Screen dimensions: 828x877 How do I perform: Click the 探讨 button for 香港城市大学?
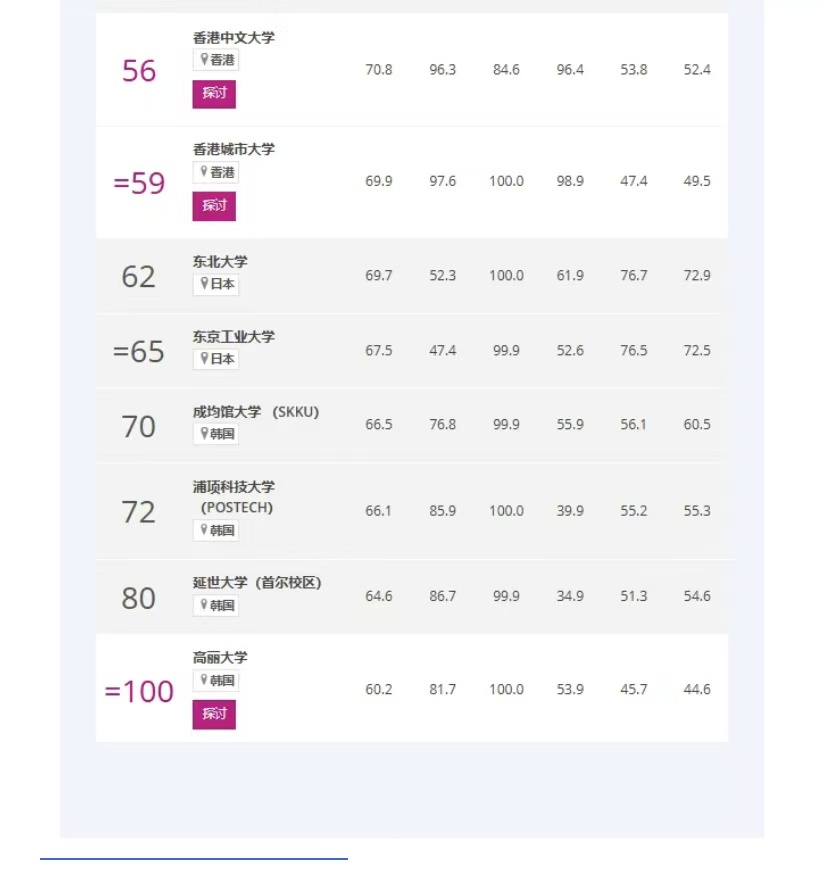click(x=214, y=206)
